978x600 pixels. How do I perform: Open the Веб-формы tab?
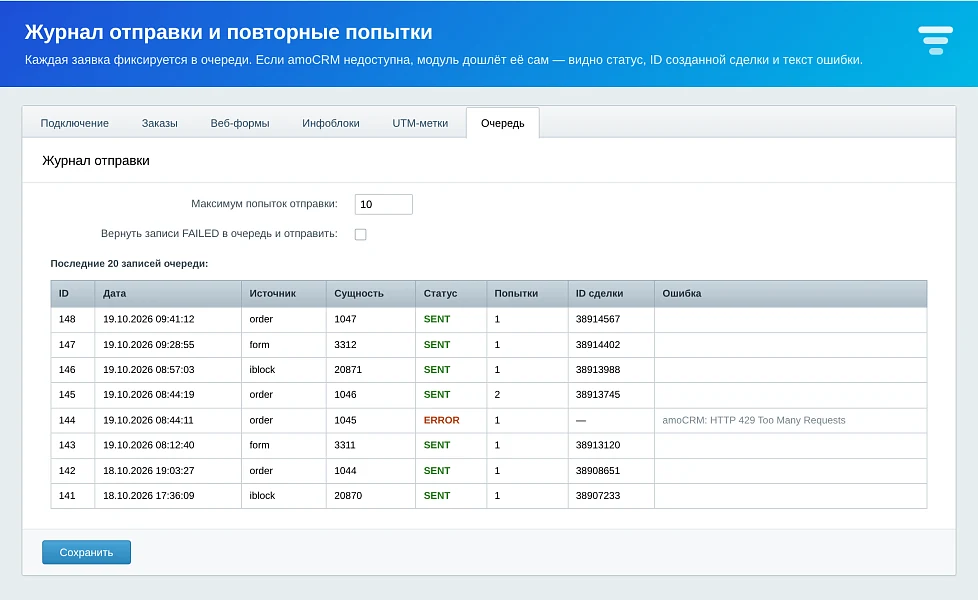(x=240, y=123)
